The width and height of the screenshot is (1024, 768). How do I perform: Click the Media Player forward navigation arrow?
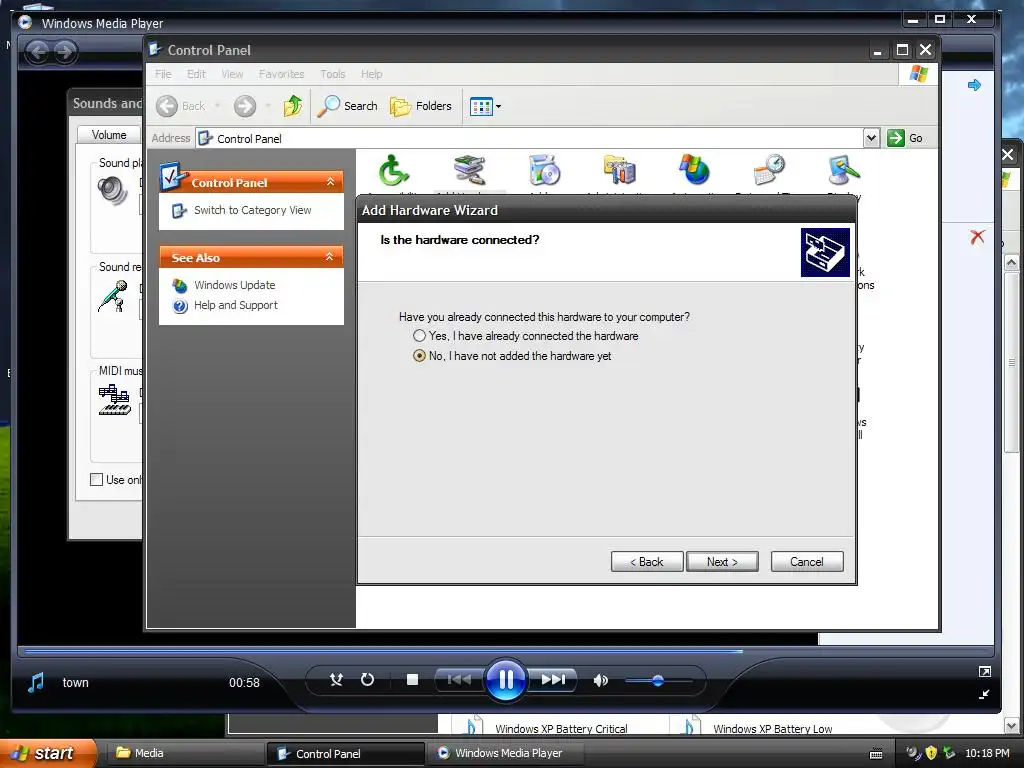tap(65, 52)
